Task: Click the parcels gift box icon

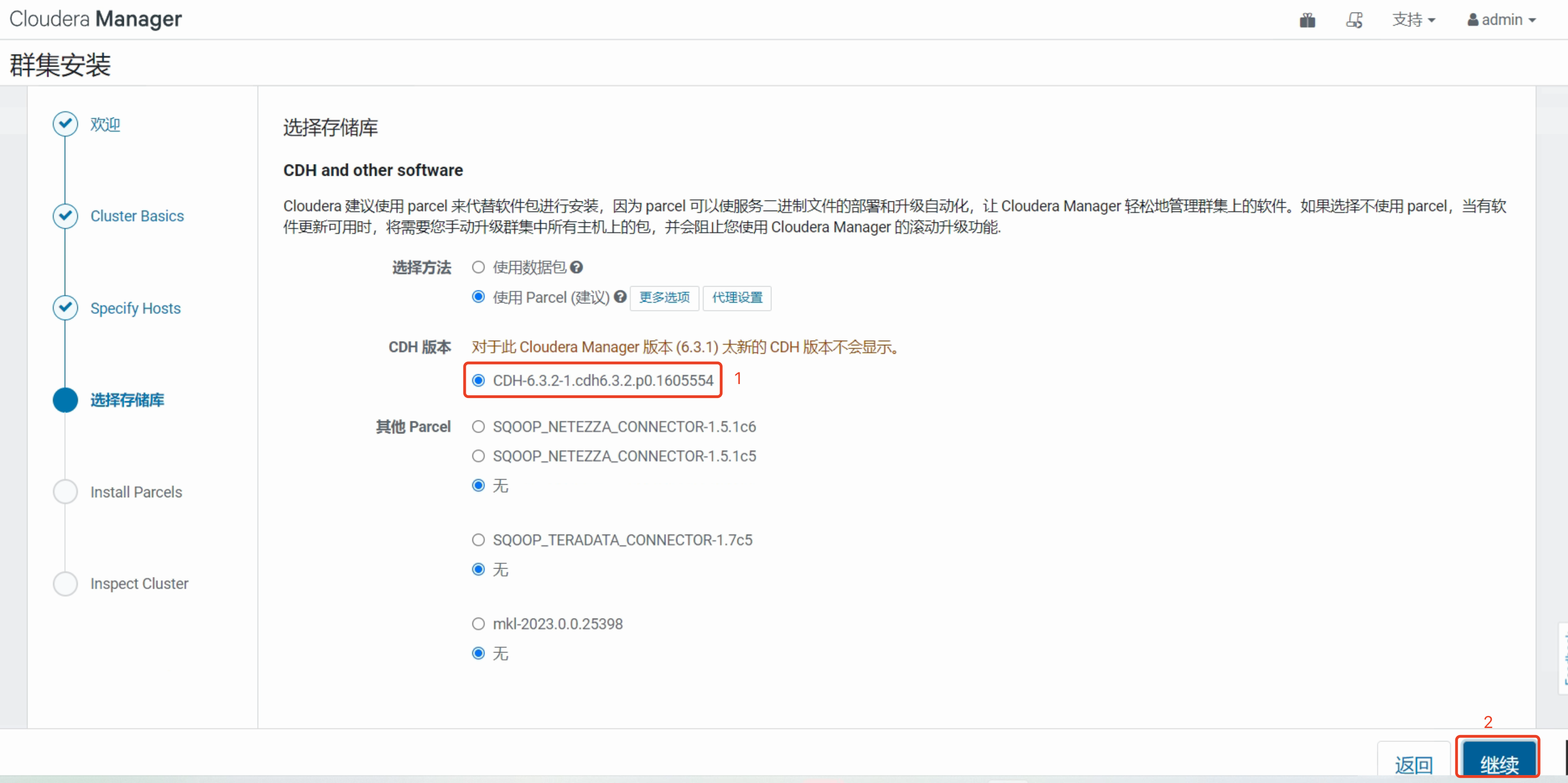Action: [x=1307, y=20]
